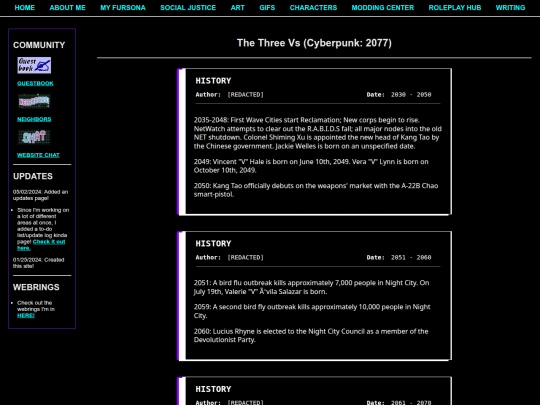Viewport: 540px width, 405px height.
Task: Go to MODDING CENTER
Action: pyautogui.click(x=383, y=8)
